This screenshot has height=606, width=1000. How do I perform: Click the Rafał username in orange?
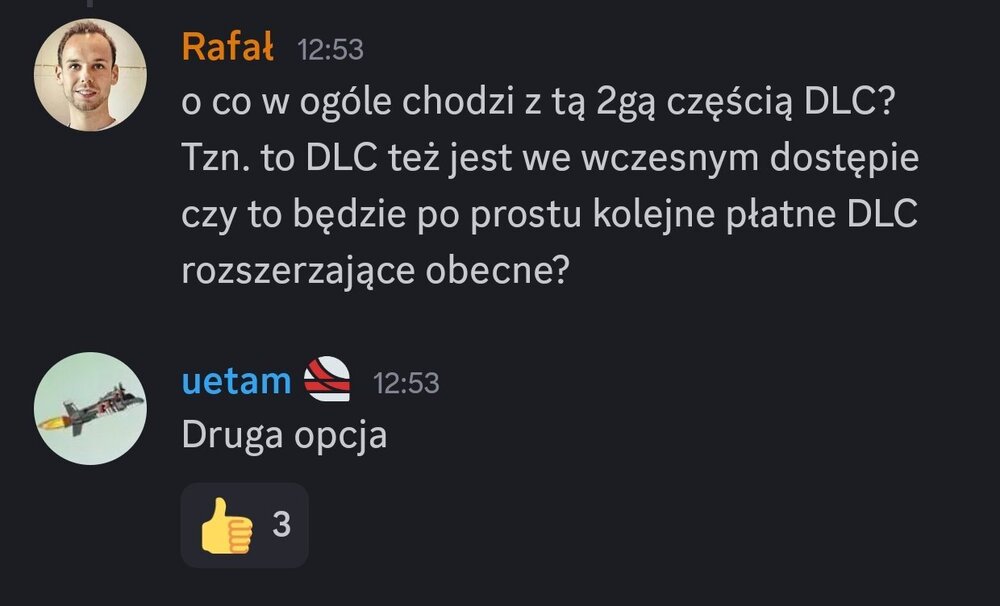pyautogui.click(x=228, y=47)
